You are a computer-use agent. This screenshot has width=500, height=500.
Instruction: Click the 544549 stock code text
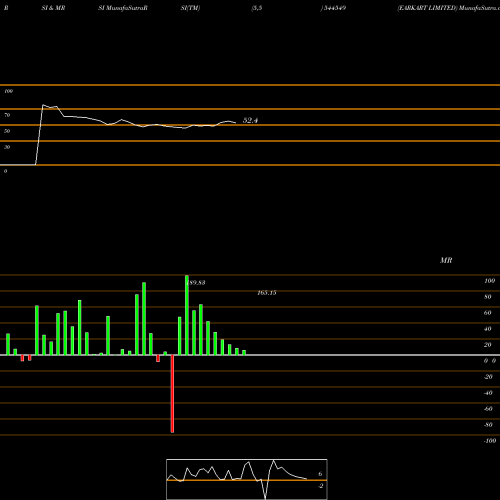tap(334, 8)
